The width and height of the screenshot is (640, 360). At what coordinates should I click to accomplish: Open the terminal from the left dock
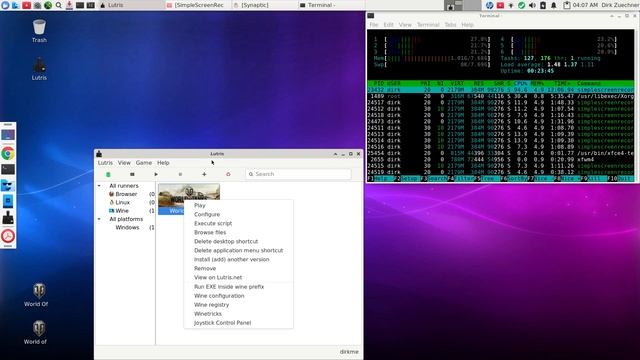pyautogui.click(x=8, y=169)
